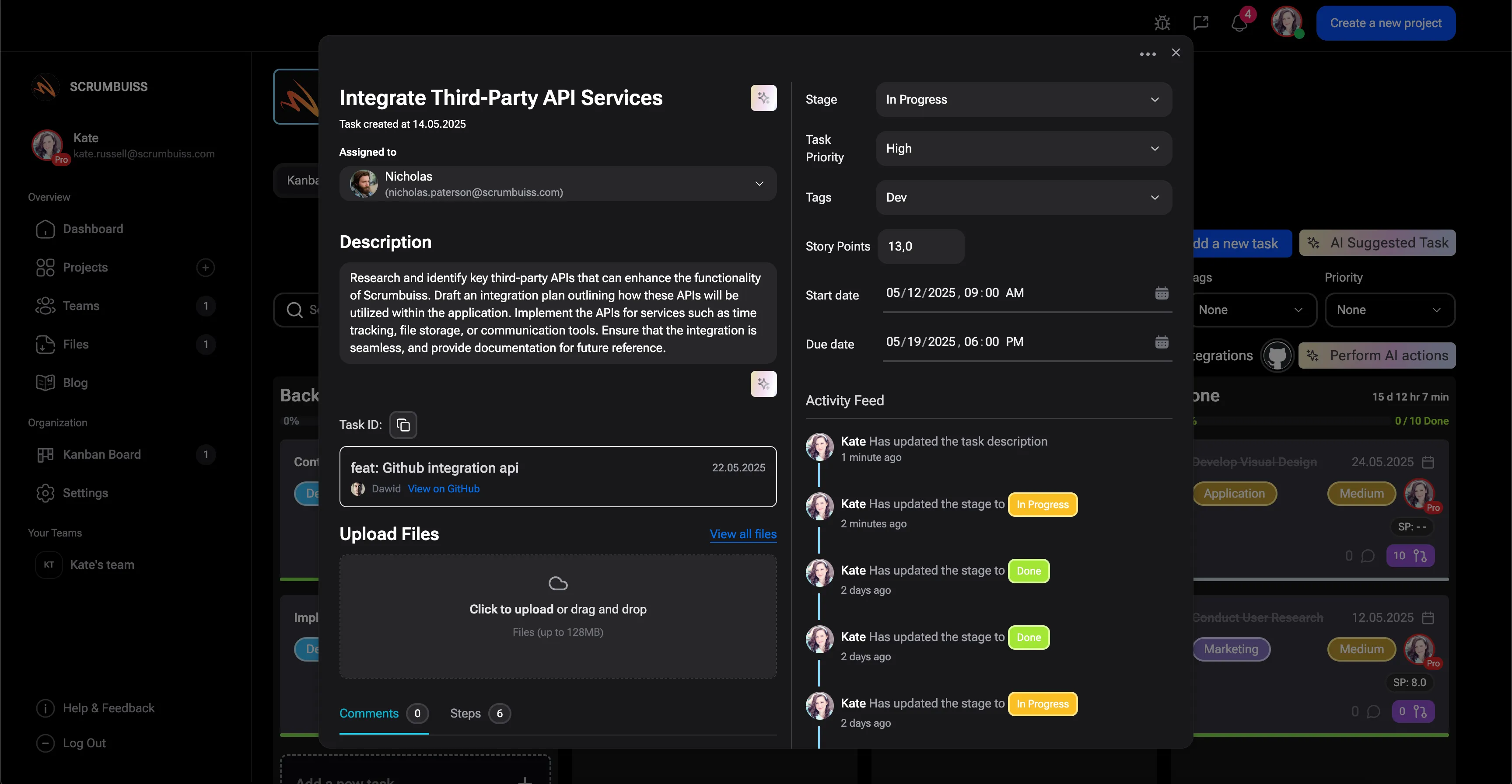Click GitHub integration icon
1512x784 pixels.
point(1277,355)
